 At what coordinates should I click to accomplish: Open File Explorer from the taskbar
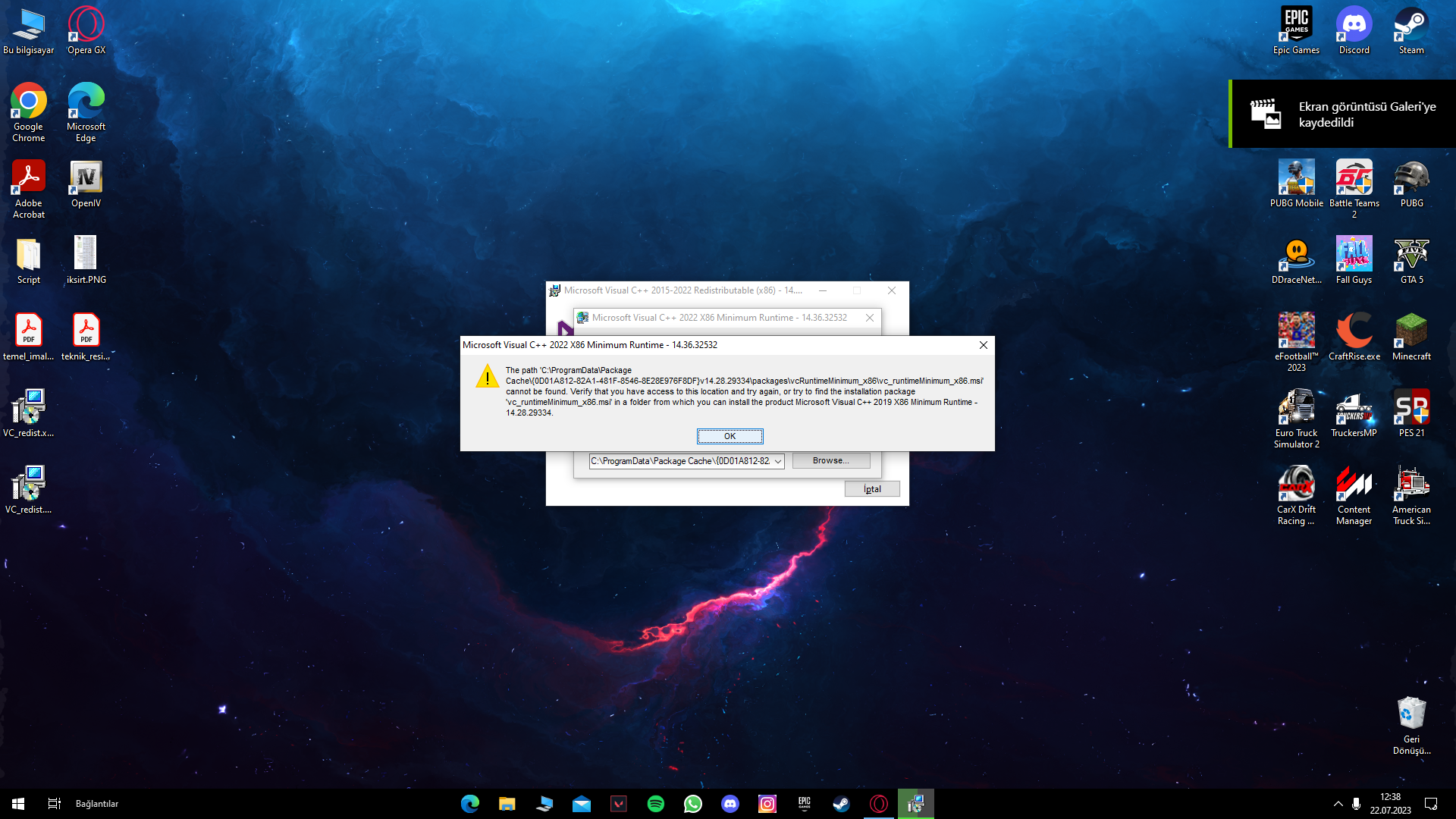507,804
